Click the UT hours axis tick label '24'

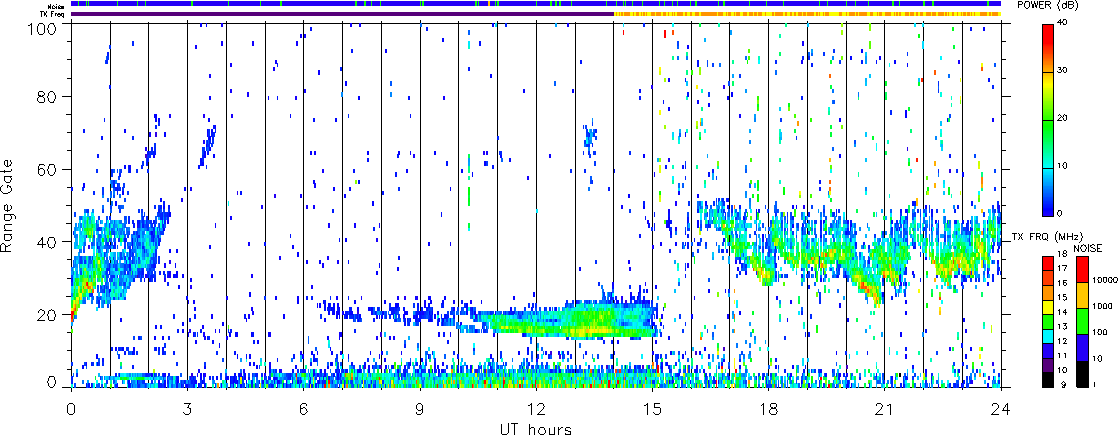click(1001, 409)
